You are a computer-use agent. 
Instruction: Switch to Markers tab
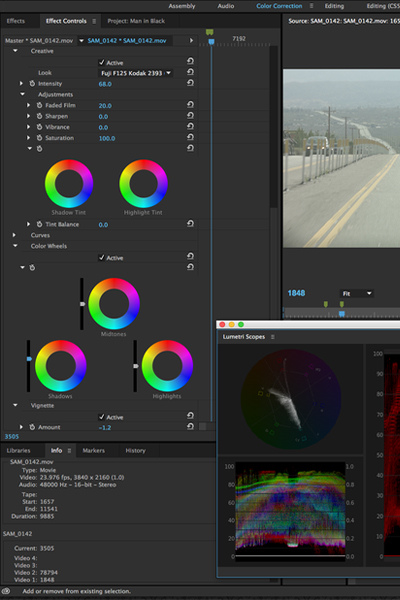[93, 451]
